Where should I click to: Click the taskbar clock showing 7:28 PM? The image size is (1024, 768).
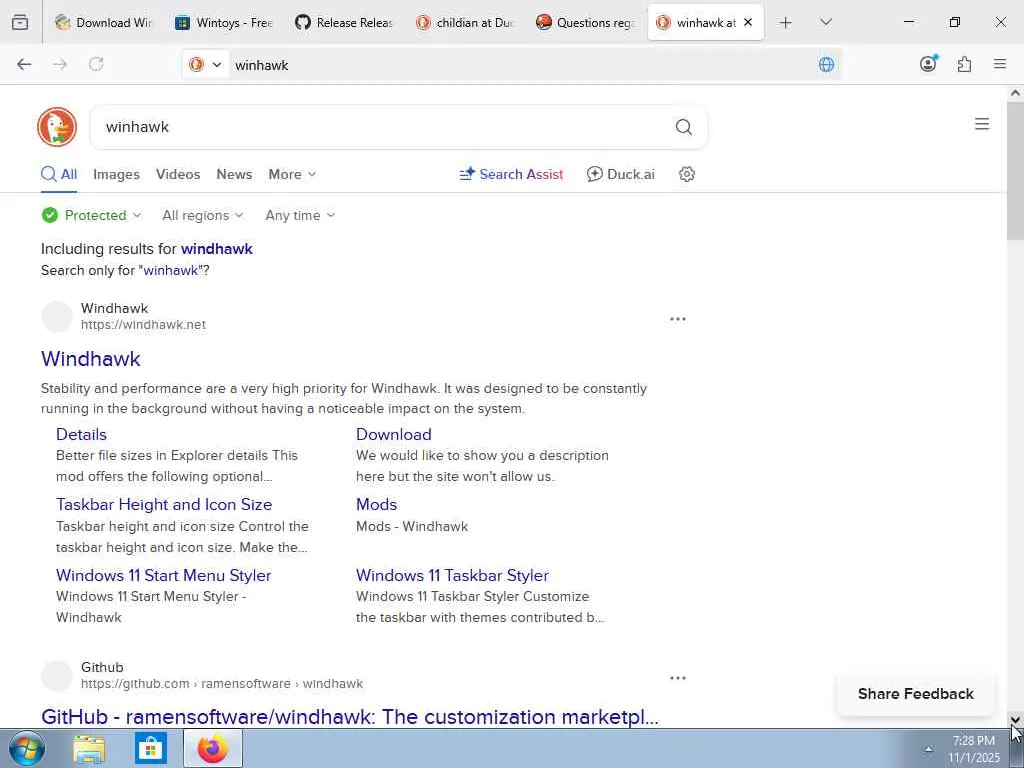(974, 749)
